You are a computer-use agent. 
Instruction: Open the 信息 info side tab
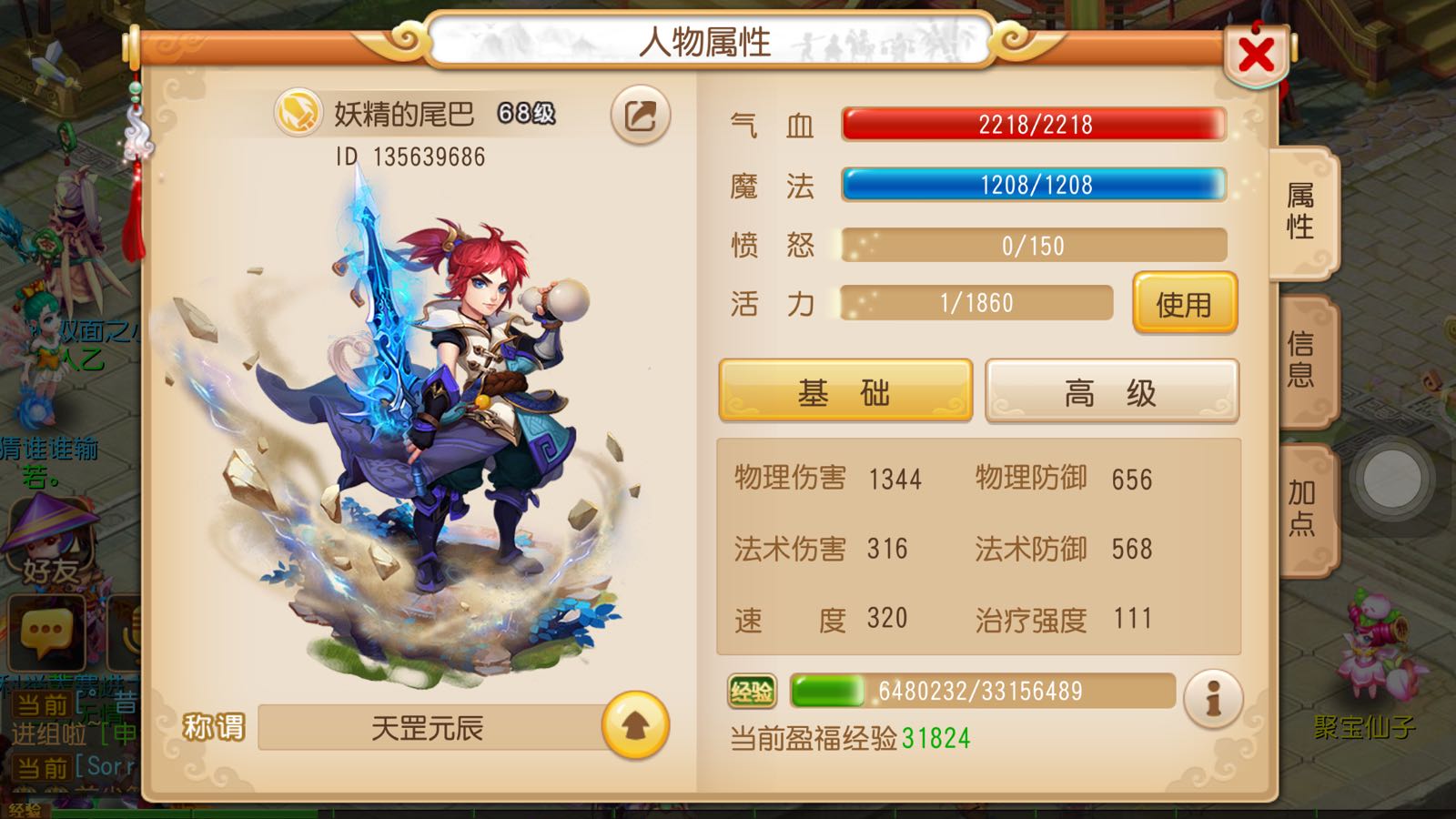click(1304, 360)
